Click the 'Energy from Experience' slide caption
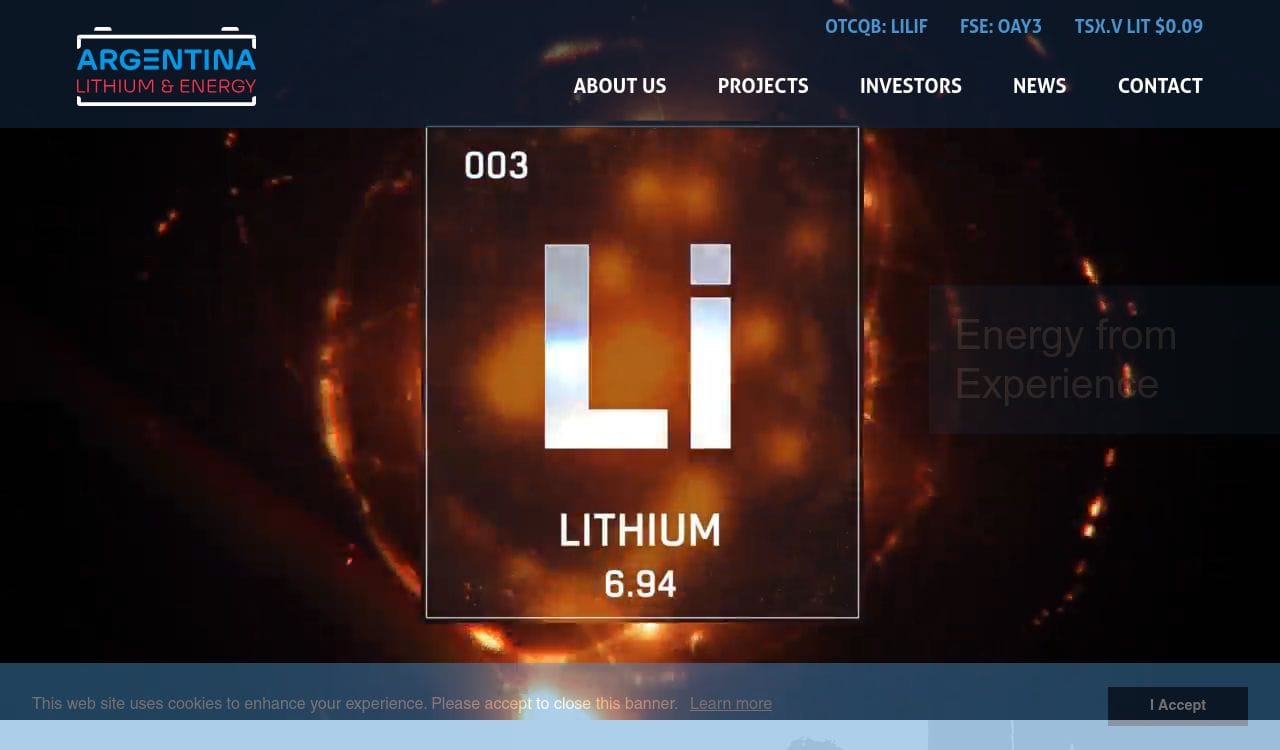The height and width of the screenshot is (750, 1280). point(1065,359)
